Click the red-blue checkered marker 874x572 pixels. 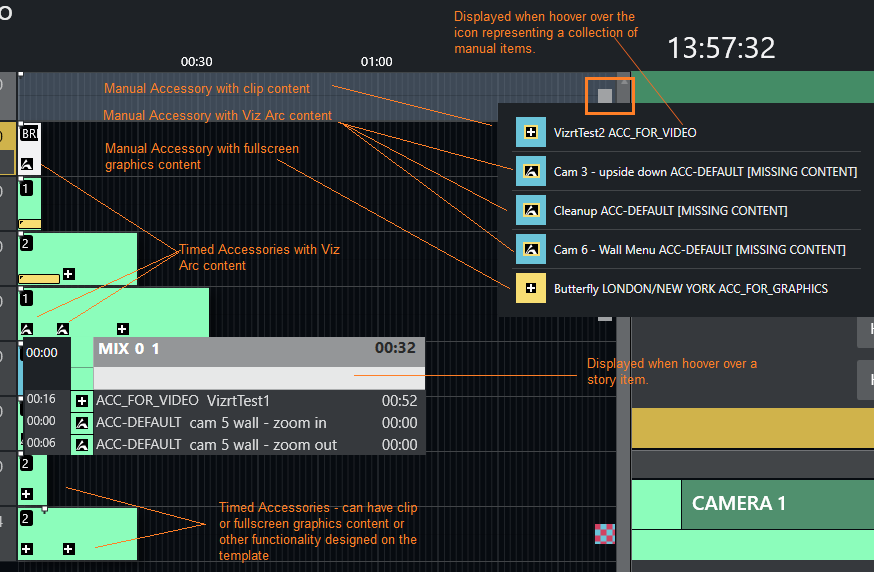(x=604, y=533)
